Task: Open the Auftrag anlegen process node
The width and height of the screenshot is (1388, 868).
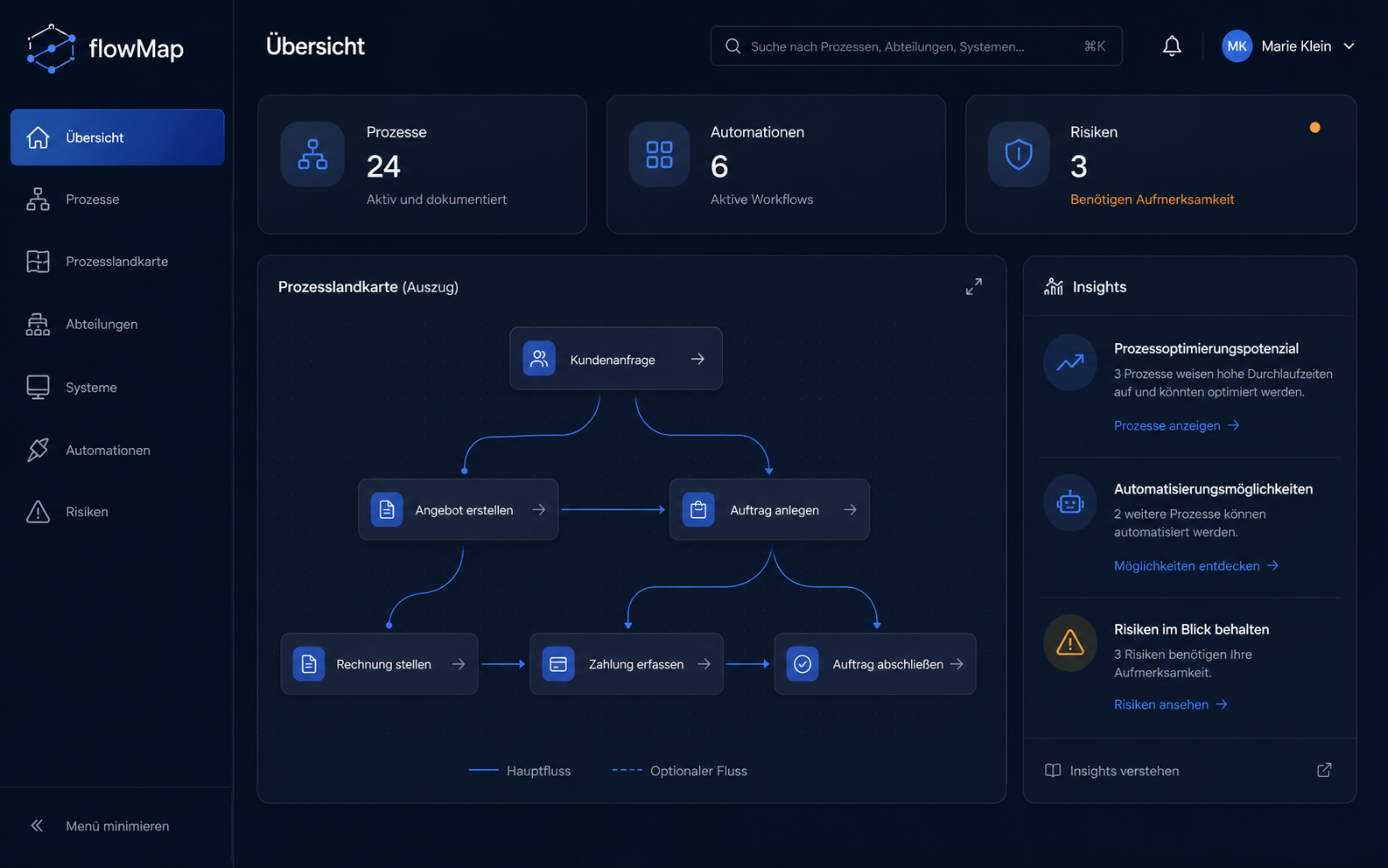Action: [769, 509]
